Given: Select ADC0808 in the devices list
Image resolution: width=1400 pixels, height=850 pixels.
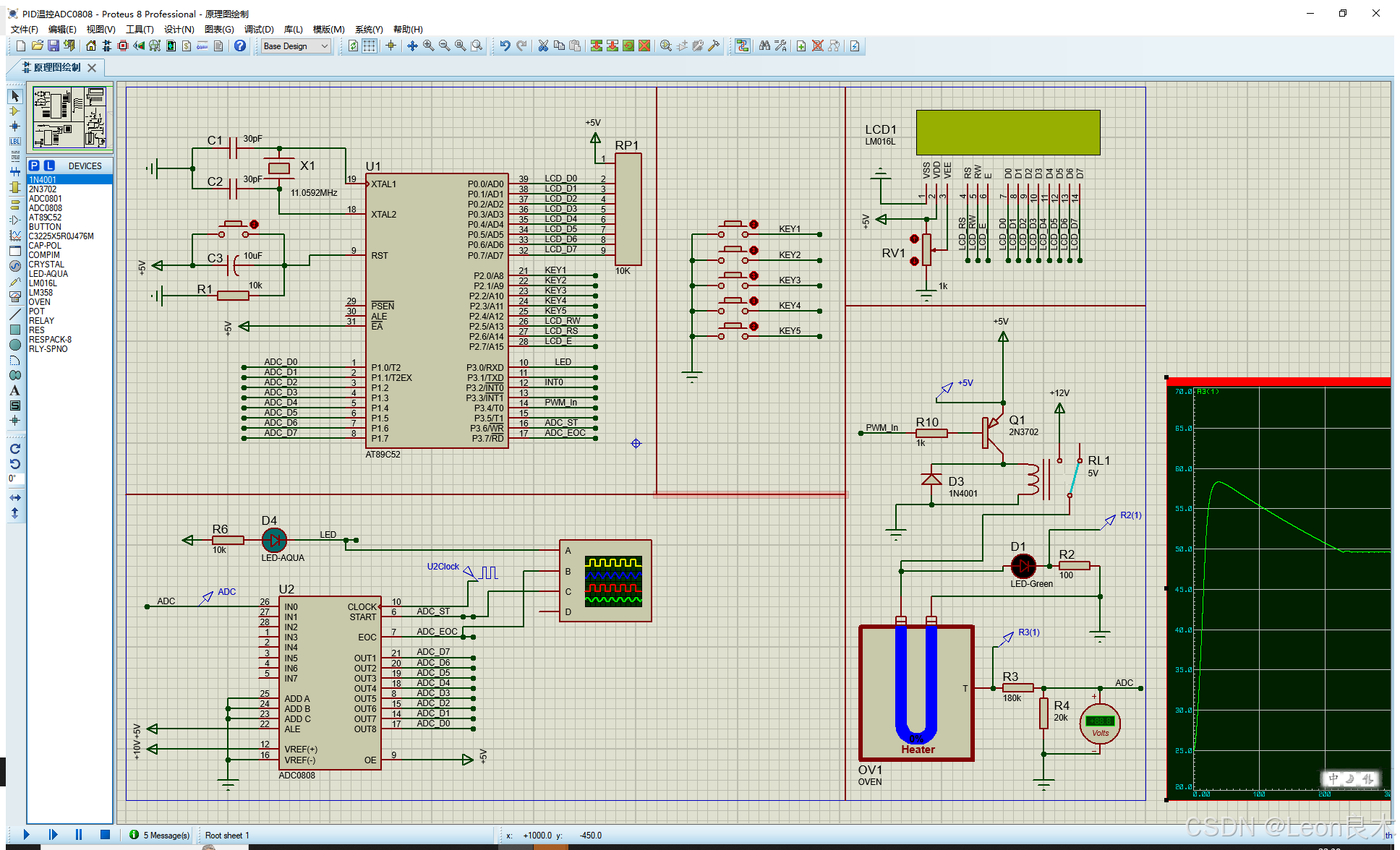Looking at the screenshot, I should (x=45, y=208).
